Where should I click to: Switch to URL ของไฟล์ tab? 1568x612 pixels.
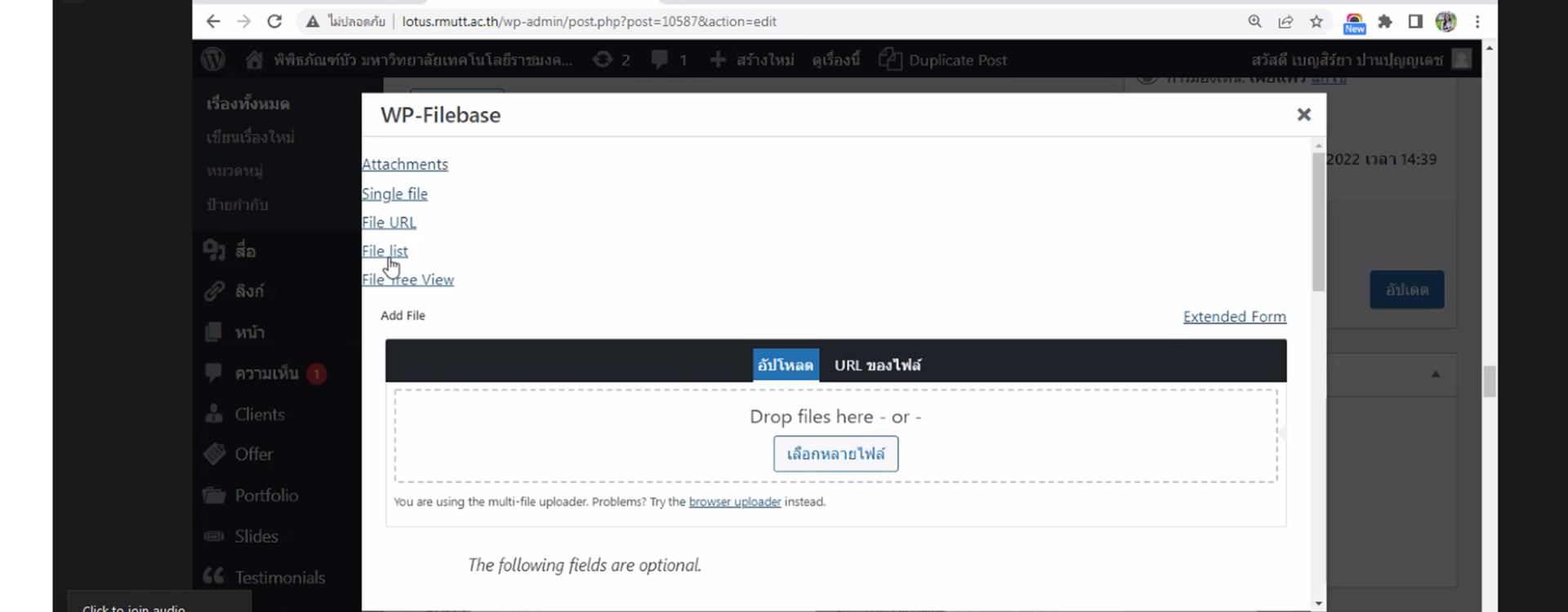click(x=878, y=365)
